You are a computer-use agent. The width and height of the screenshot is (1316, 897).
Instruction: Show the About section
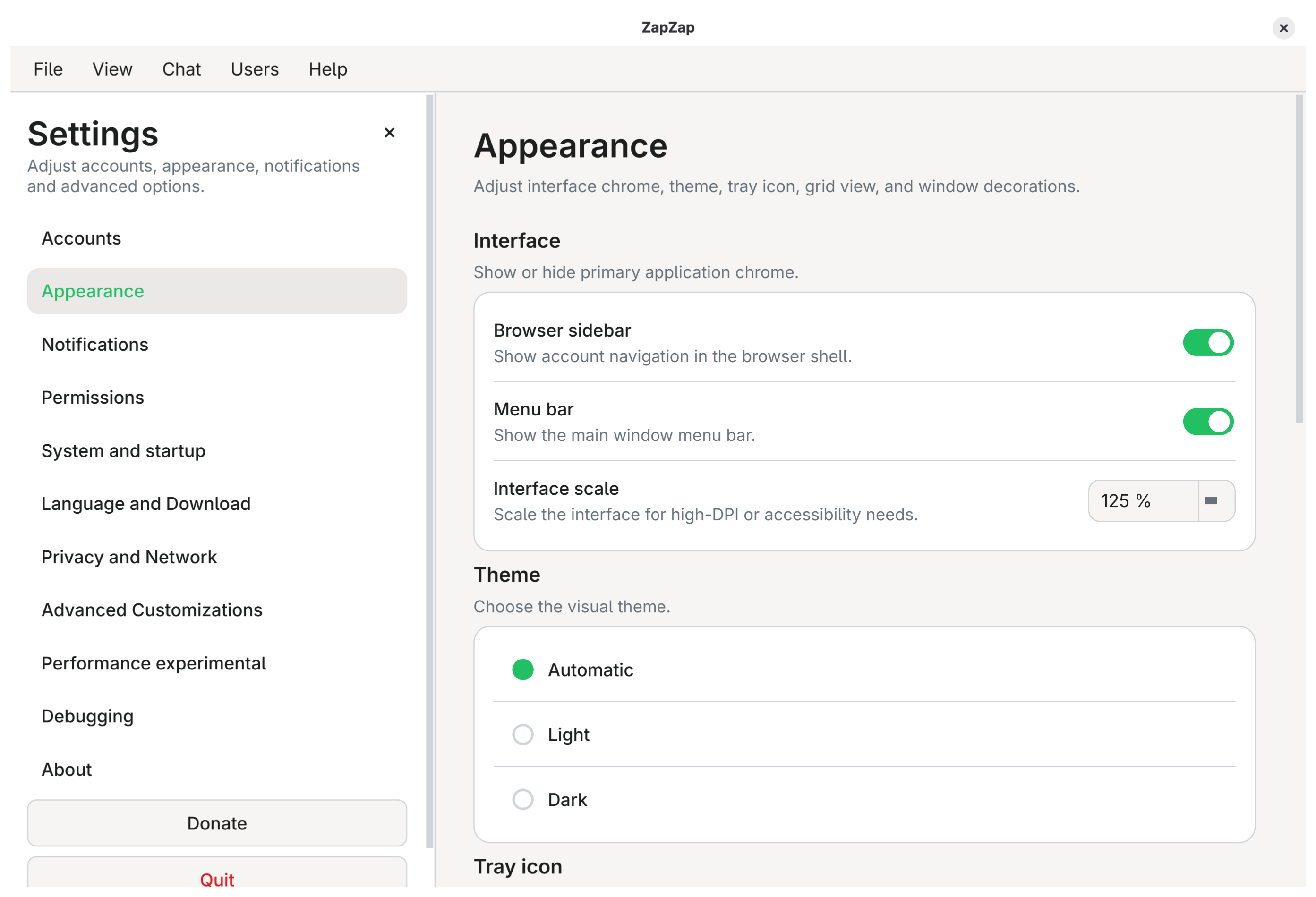point(217,769)
